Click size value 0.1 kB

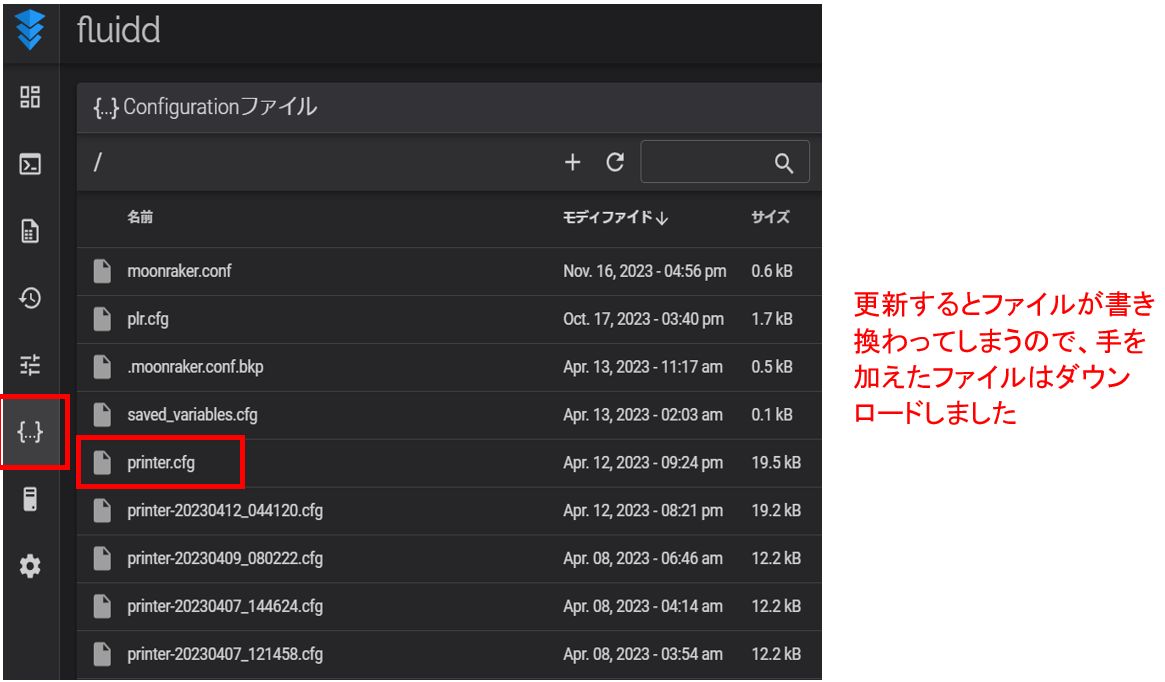point(772,415)
